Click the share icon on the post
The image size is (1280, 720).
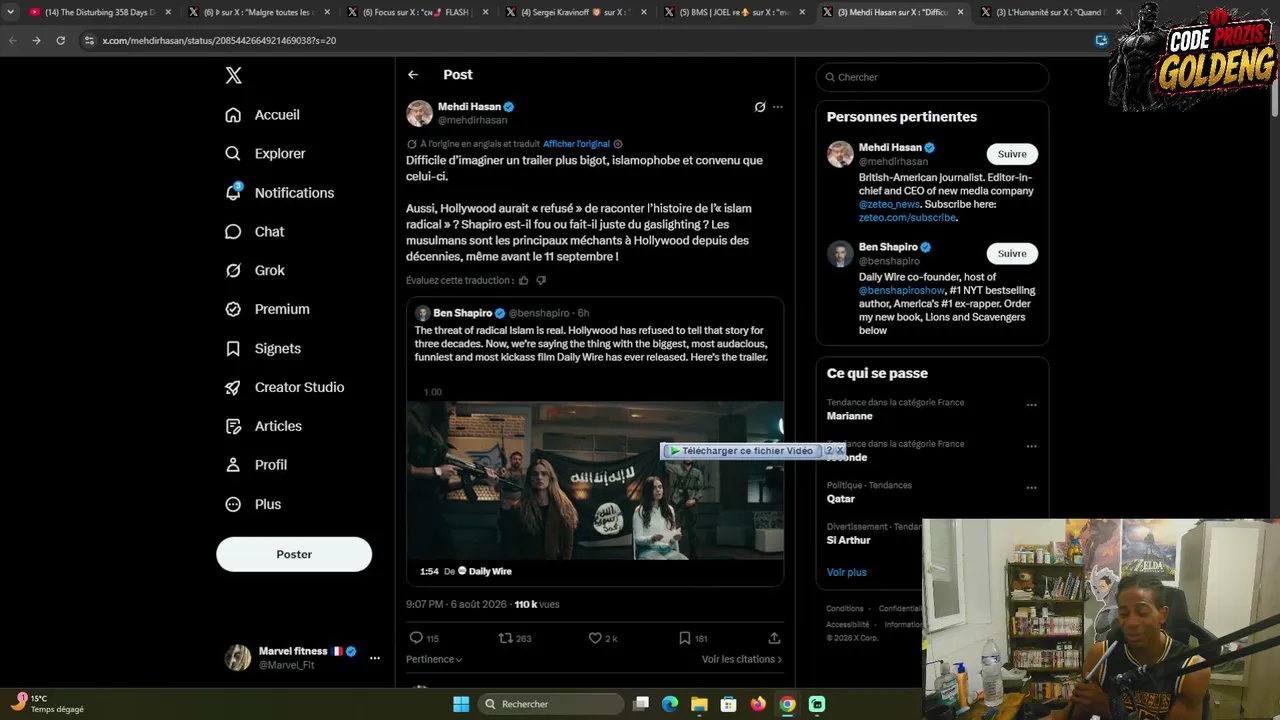pos(774,638)
